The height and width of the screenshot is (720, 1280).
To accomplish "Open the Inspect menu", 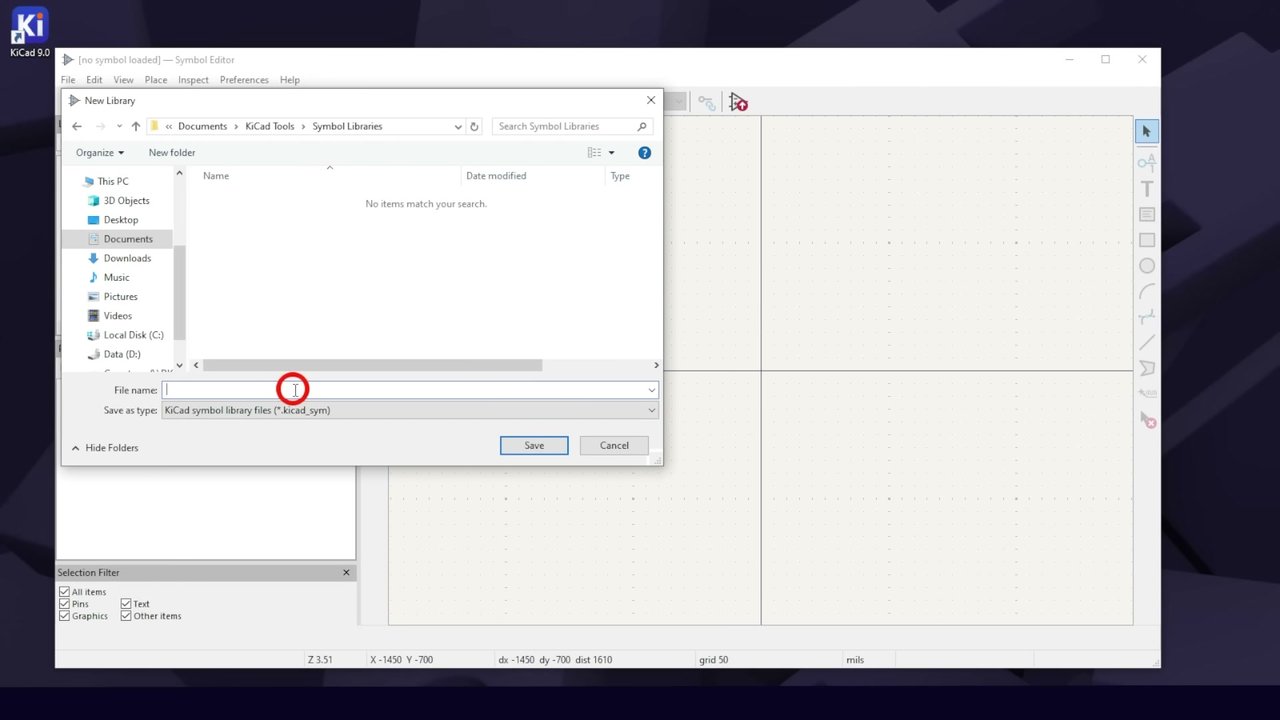I will click(193, 80).
